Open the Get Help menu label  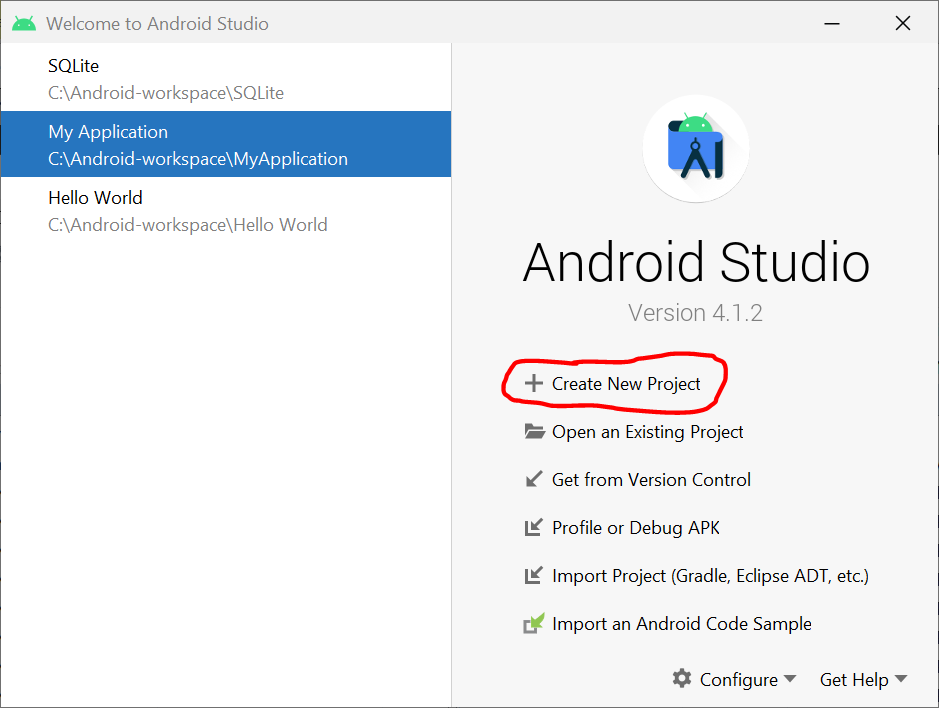[x=853, y=680]
